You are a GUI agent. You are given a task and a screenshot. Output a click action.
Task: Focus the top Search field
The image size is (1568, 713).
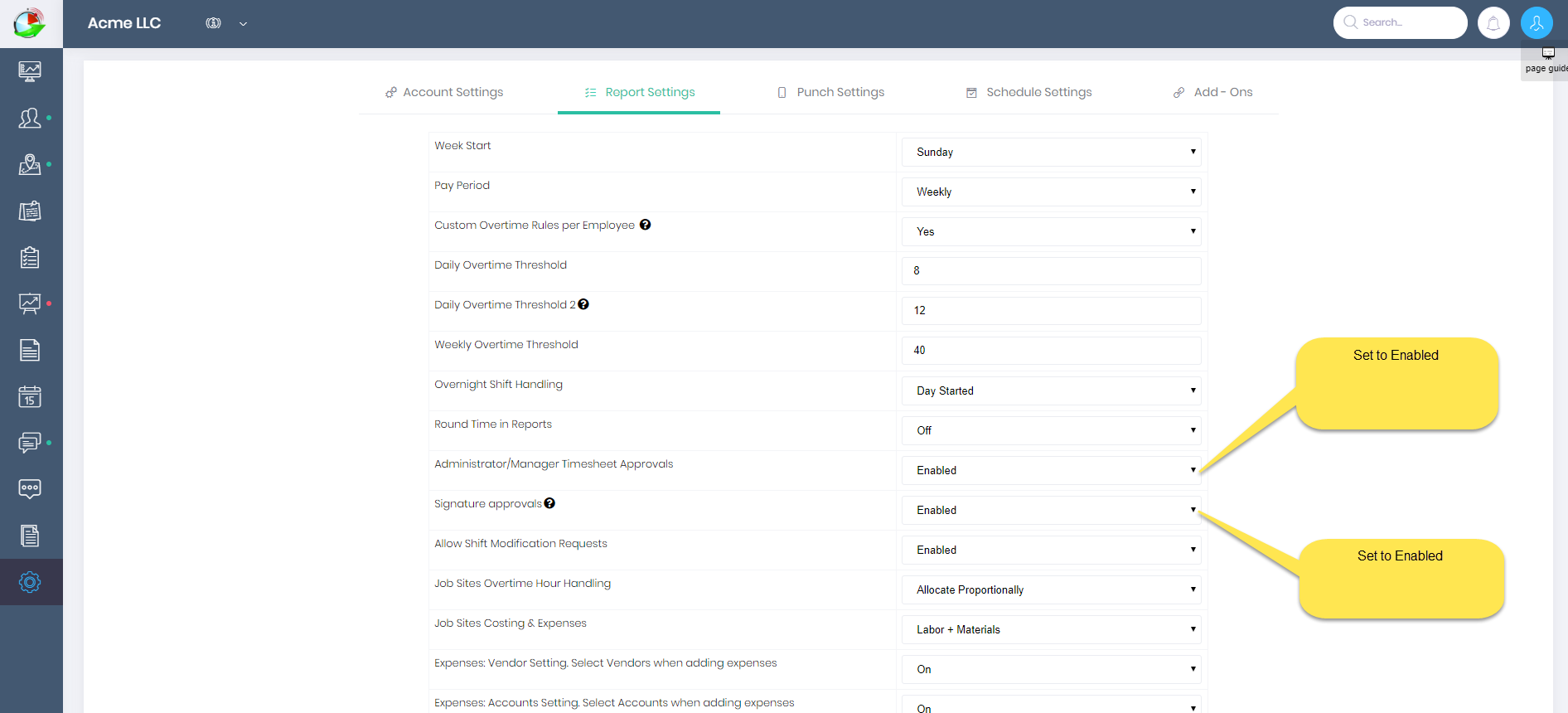coord(1401,22)
